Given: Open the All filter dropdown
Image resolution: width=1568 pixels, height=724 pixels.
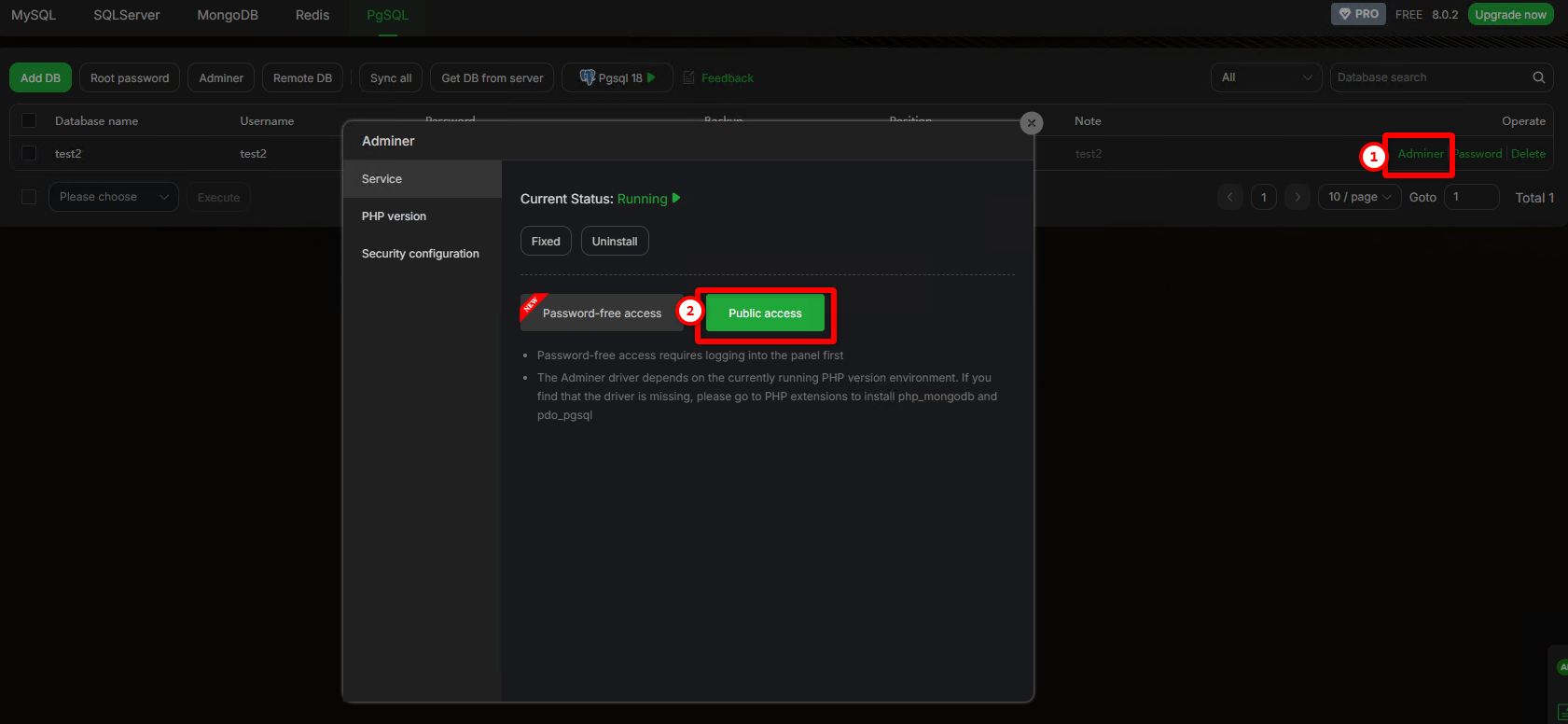Looking at the screenshot, I should (1266, 77).
